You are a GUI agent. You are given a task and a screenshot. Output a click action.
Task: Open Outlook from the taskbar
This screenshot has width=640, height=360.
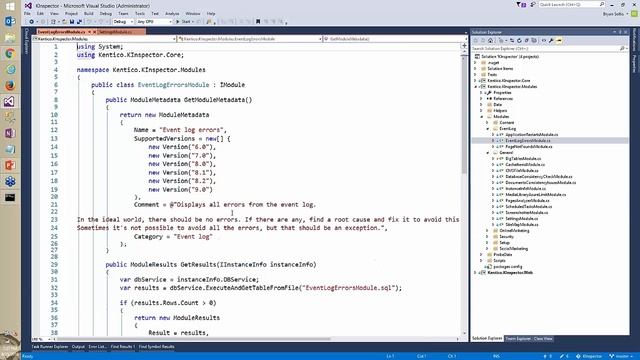(10, 21)
